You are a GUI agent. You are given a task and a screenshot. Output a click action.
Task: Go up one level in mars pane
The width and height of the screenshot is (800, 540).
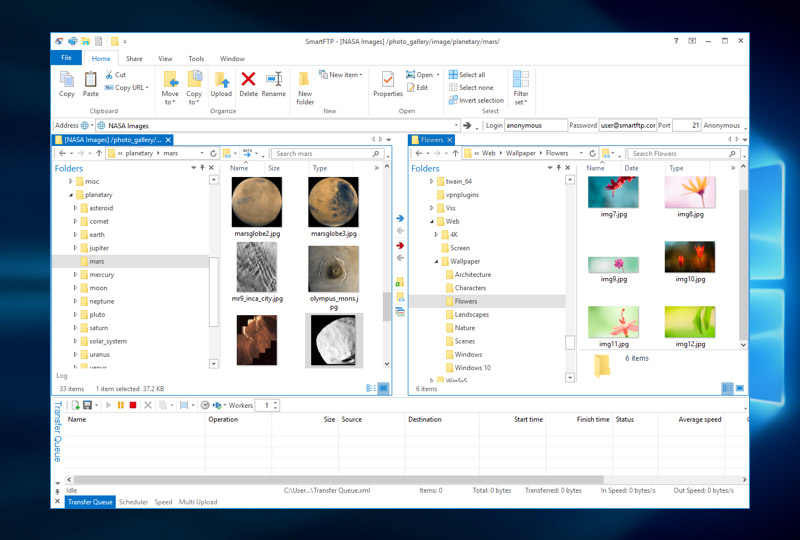(x=99, y=153)
